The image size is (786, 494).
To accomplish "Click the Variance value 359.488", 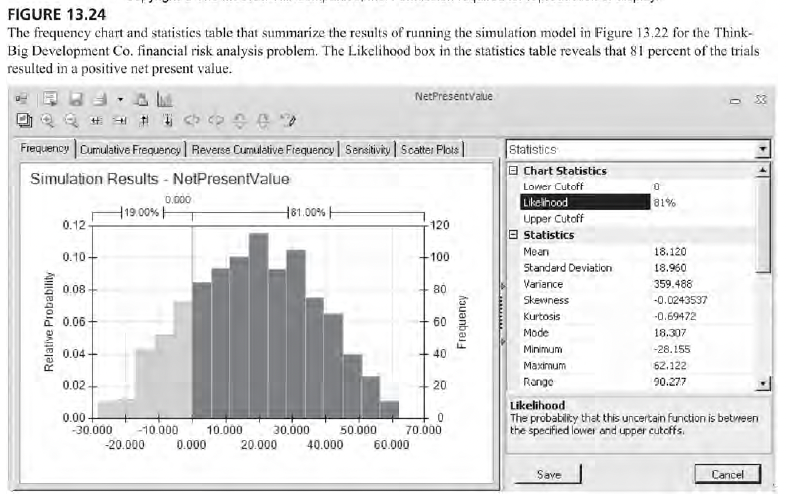I will point(673,284).
